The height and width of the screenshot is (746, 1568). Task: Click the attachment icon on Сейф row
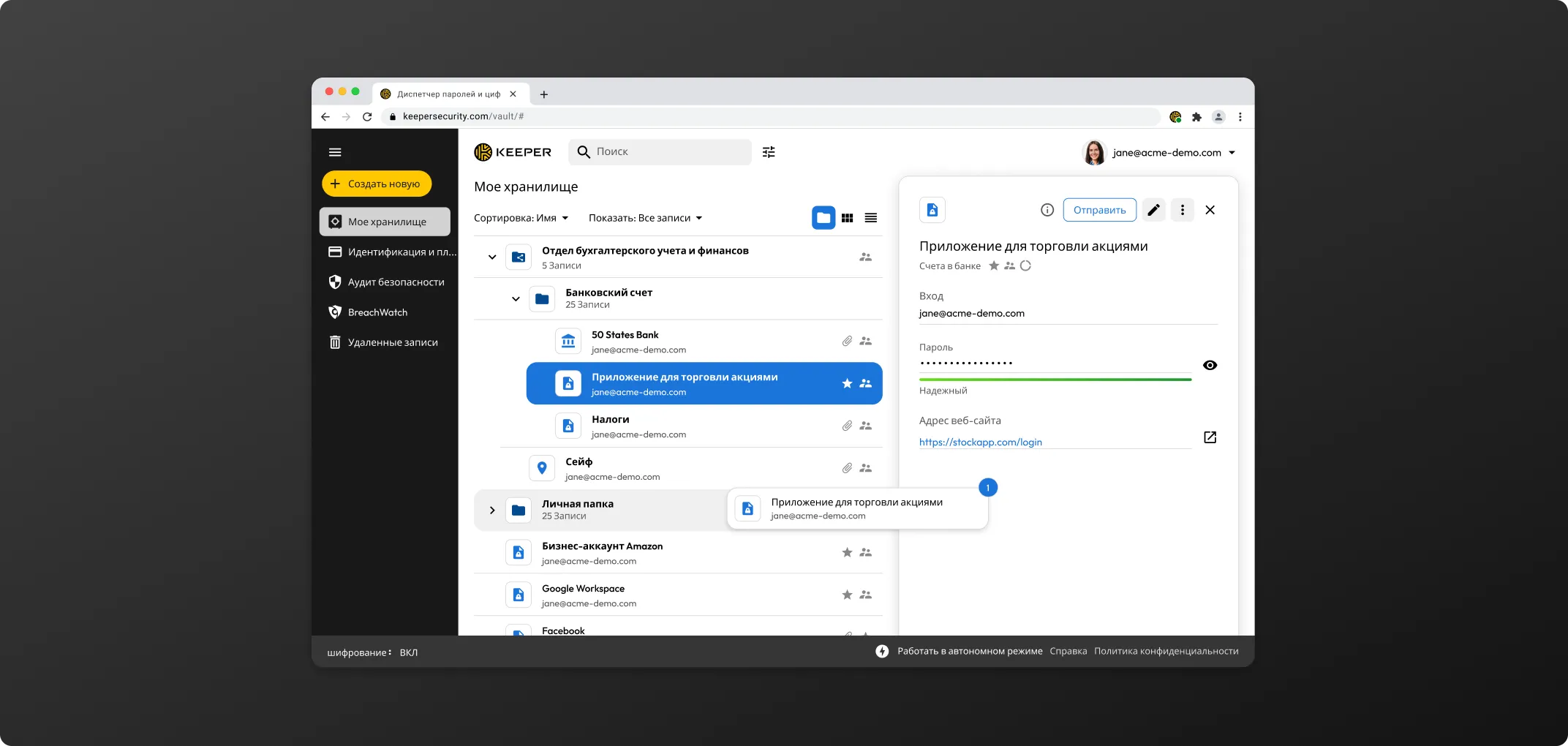point(847,468)
